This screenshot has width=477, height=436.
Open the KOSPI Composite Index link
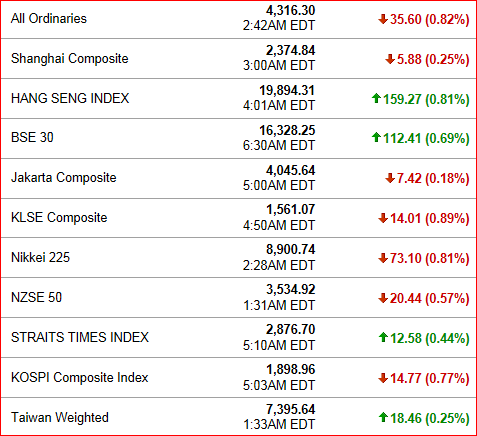click(x=80, y=378)
